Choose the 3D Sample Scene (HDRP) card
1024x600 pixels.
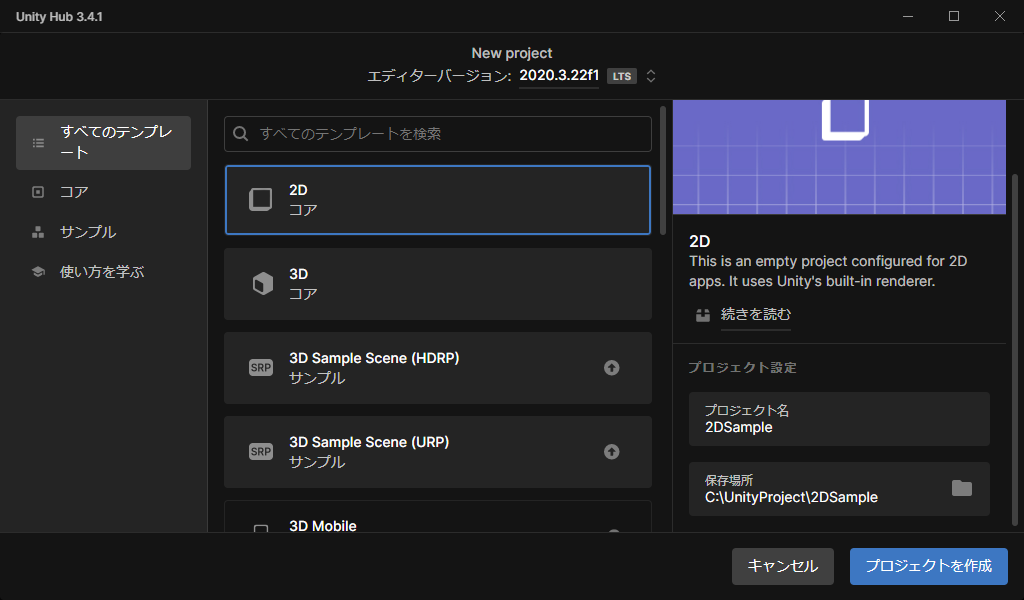point(438,368)
